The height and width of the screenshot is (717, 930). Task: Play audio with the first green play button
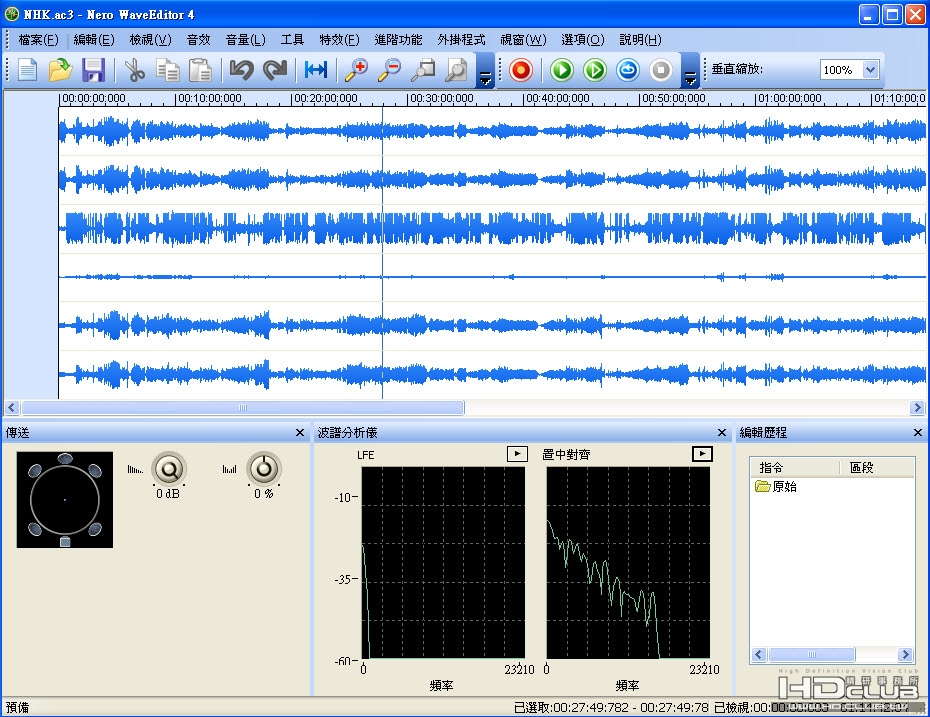562,70
